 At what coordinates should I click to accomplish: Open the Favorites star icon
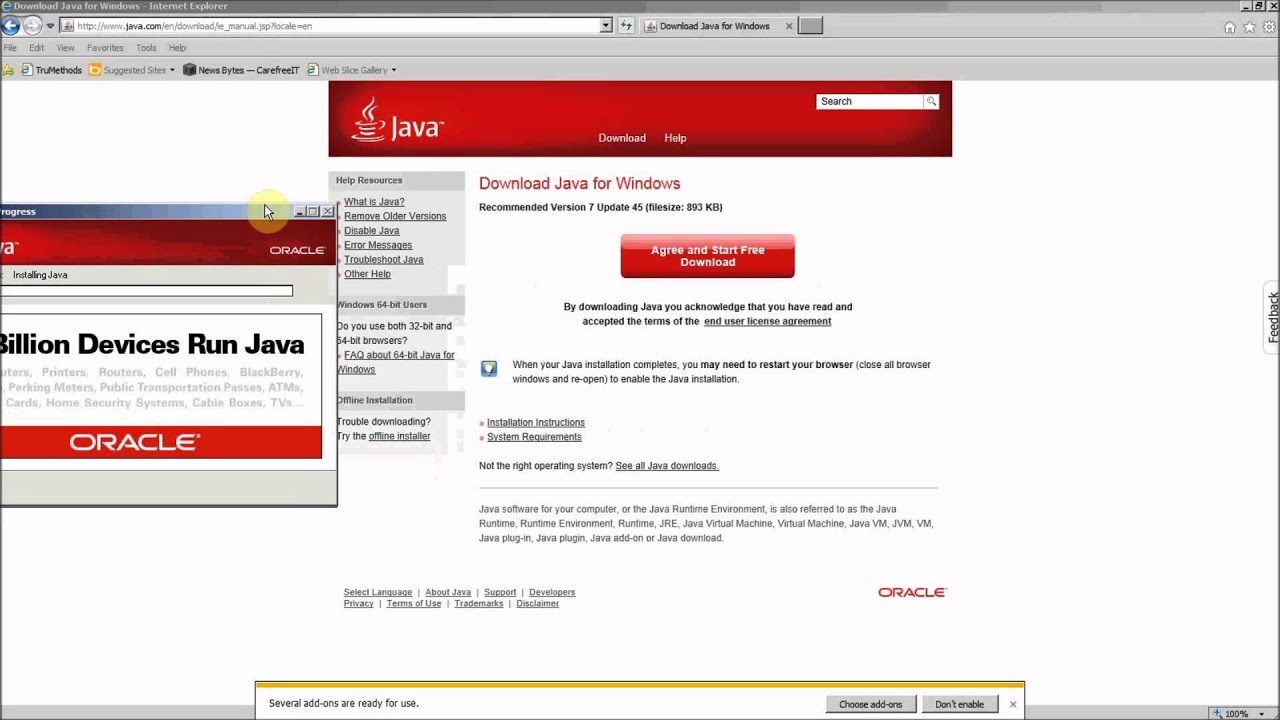tap(1249, 27)
